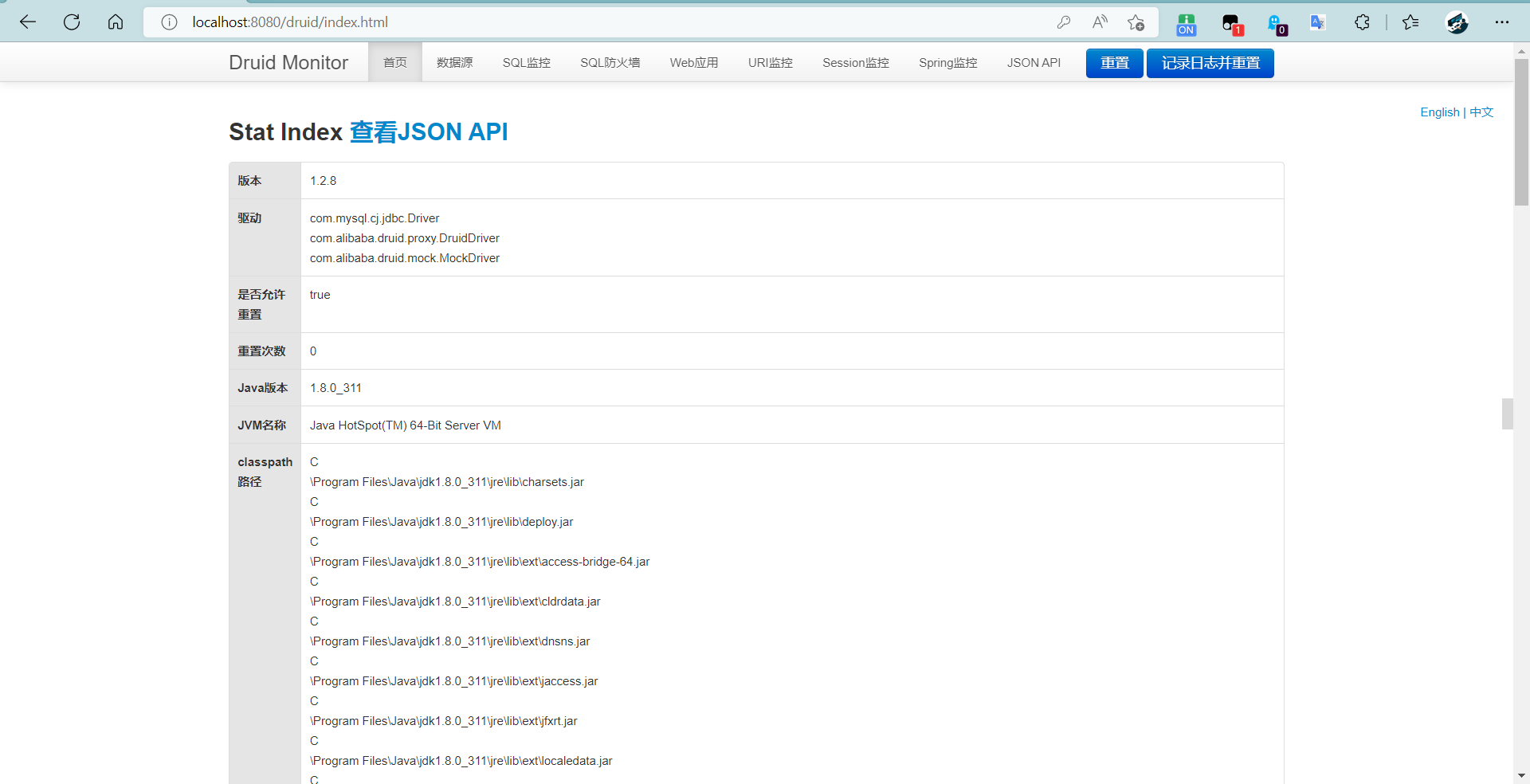
Task: Click the 重置次数 row label
Action: tap(261, 351)
